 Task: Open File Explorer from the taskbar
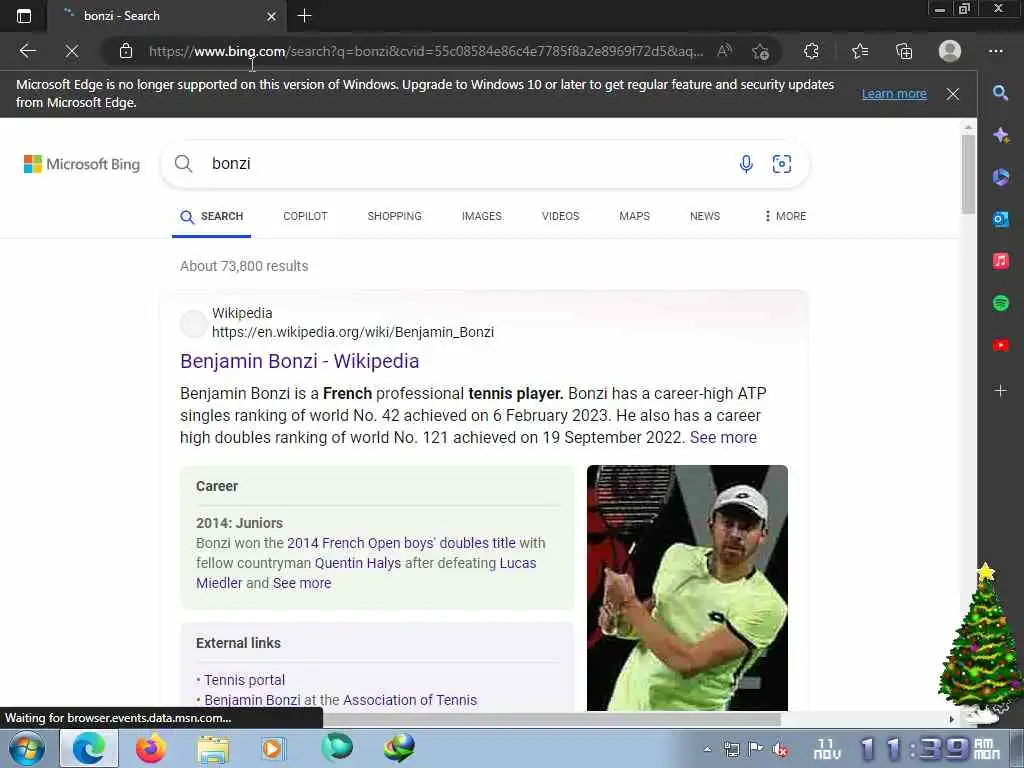point(213,749)
